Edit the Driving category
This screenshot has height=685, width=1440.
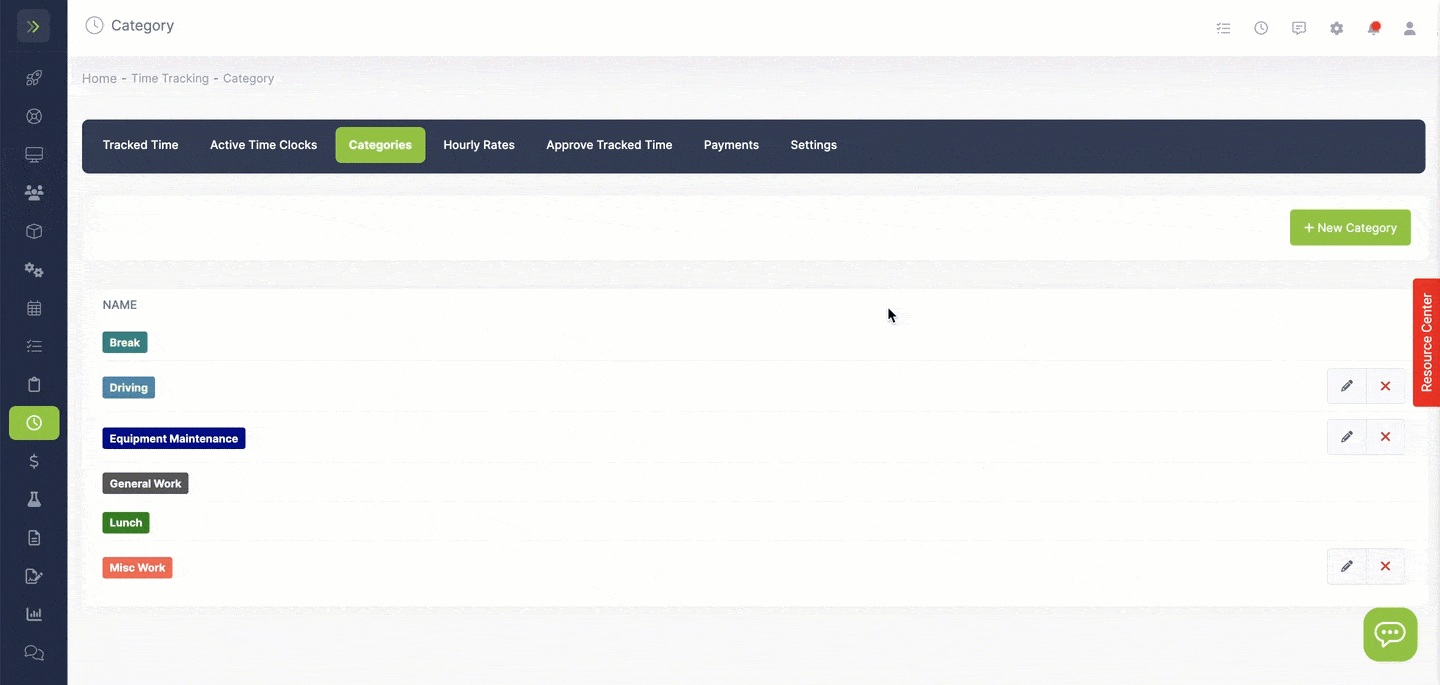1347,386
